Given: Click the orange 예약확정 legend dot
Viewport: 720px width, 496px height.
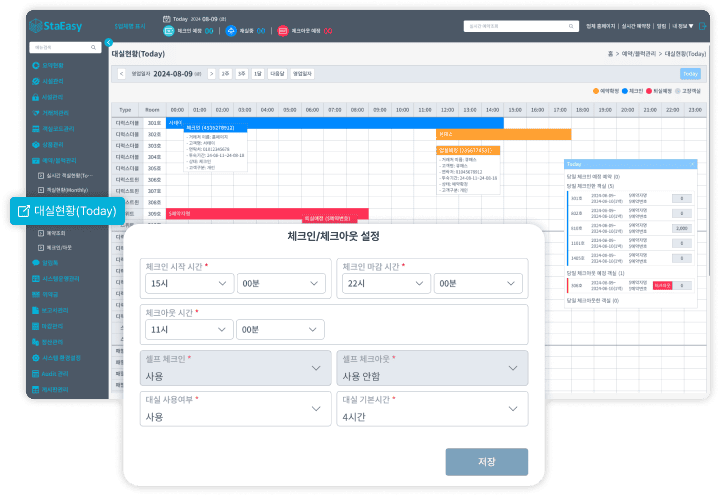Looking at the screenshot, I should coord(596,90).
